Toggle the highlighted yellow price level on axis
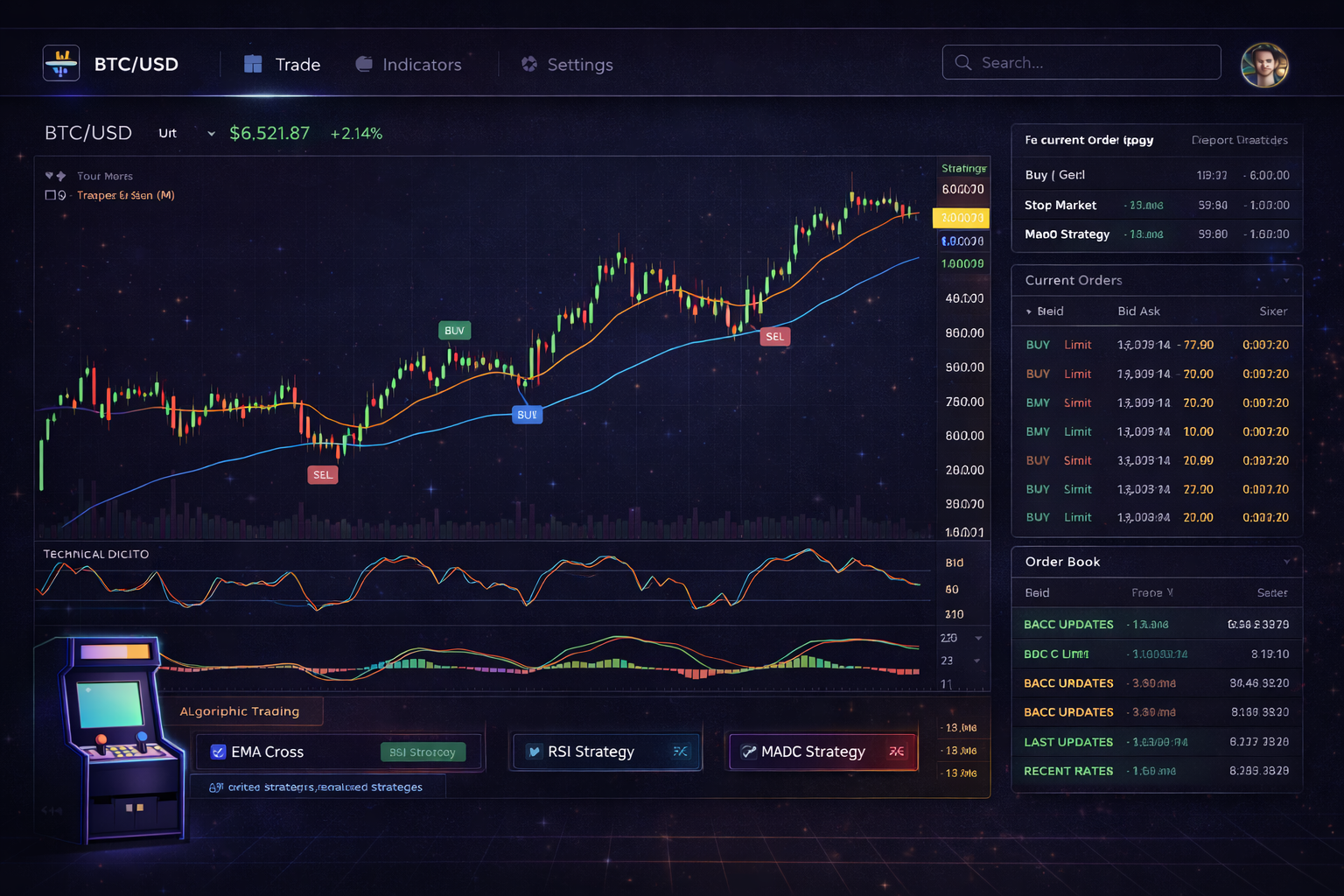This screenshot has width=1344, height=896. (961, 218)
